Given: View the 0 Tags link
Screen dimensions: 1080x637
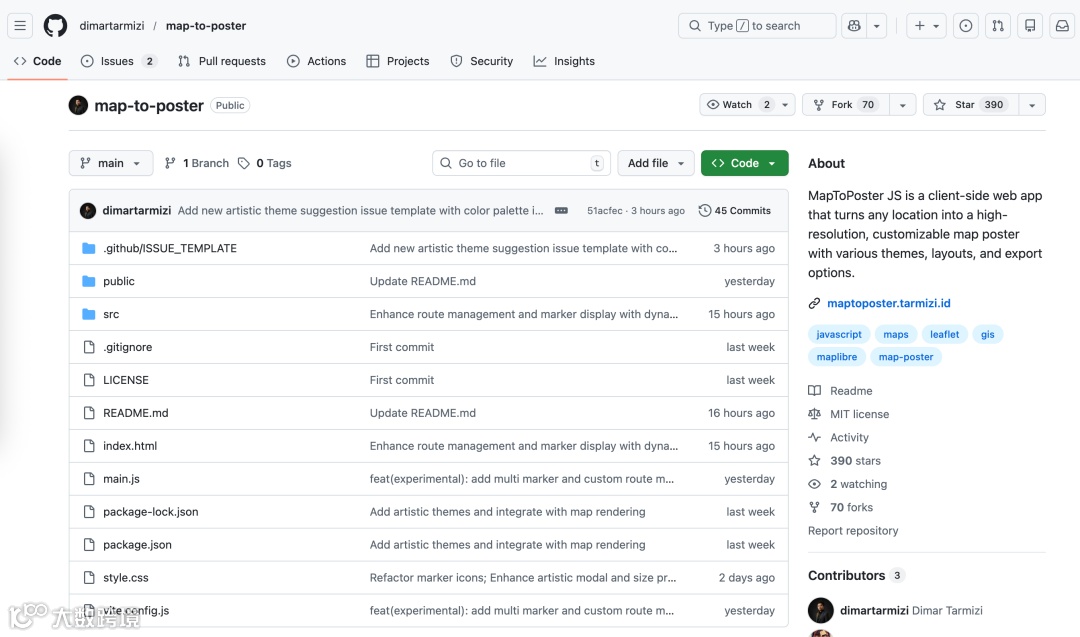Looking at the screenshot, I should [x=264, y=163].
